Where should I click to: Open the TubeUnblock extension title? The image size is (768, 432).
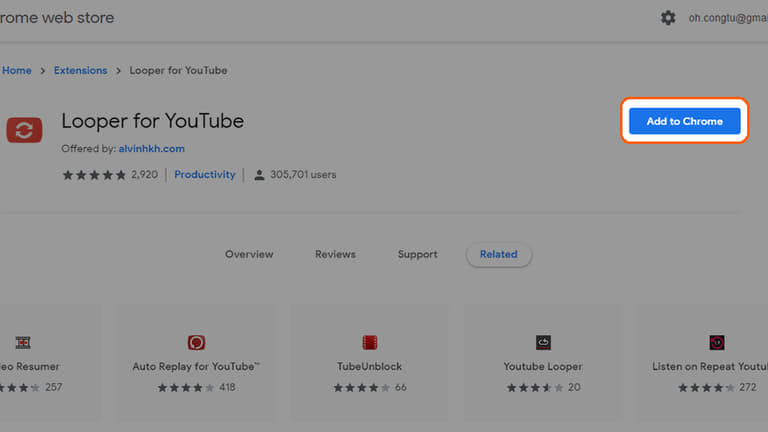tap(370, 367)
